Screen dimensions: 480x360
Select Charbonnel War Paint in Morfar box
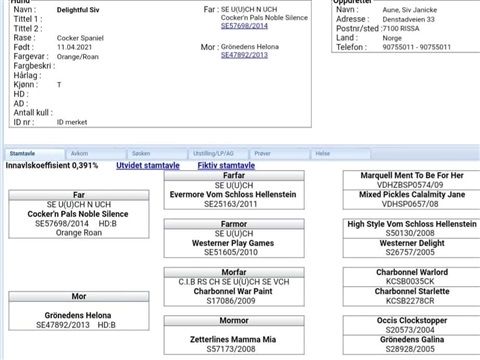pyautogui.click(x=233, y=291)
